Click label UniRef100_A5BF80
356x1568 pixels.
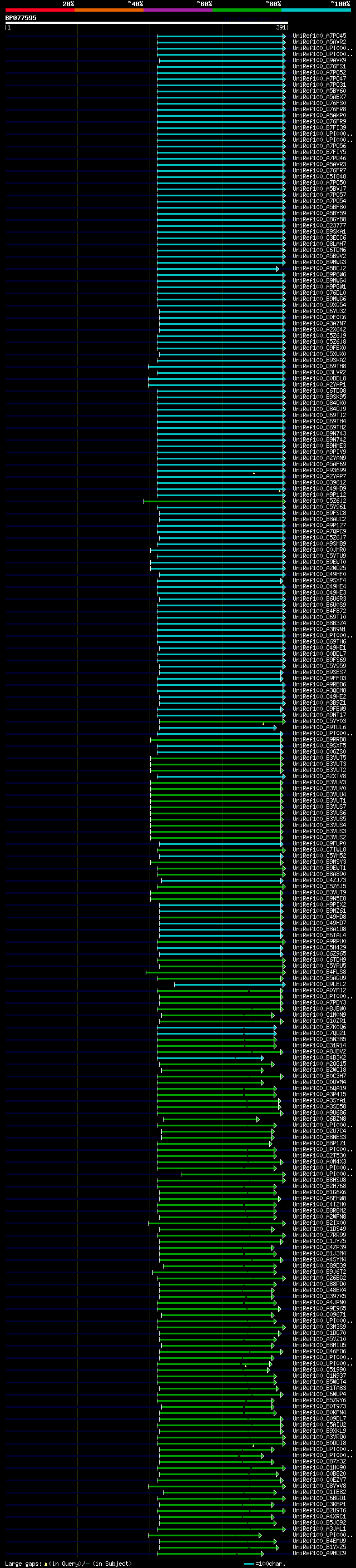[319, 207]
